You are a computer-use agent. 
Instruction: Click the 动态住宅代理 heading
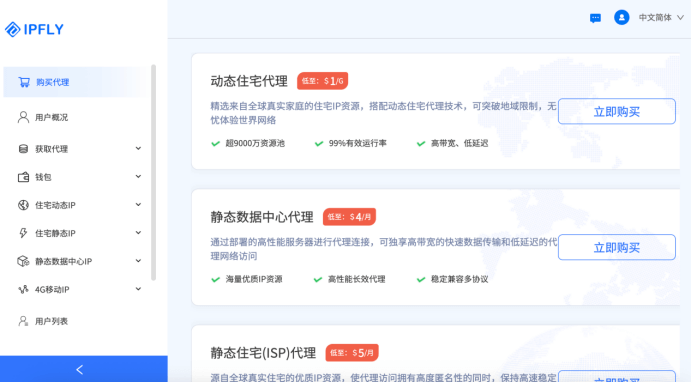[249, 81]
